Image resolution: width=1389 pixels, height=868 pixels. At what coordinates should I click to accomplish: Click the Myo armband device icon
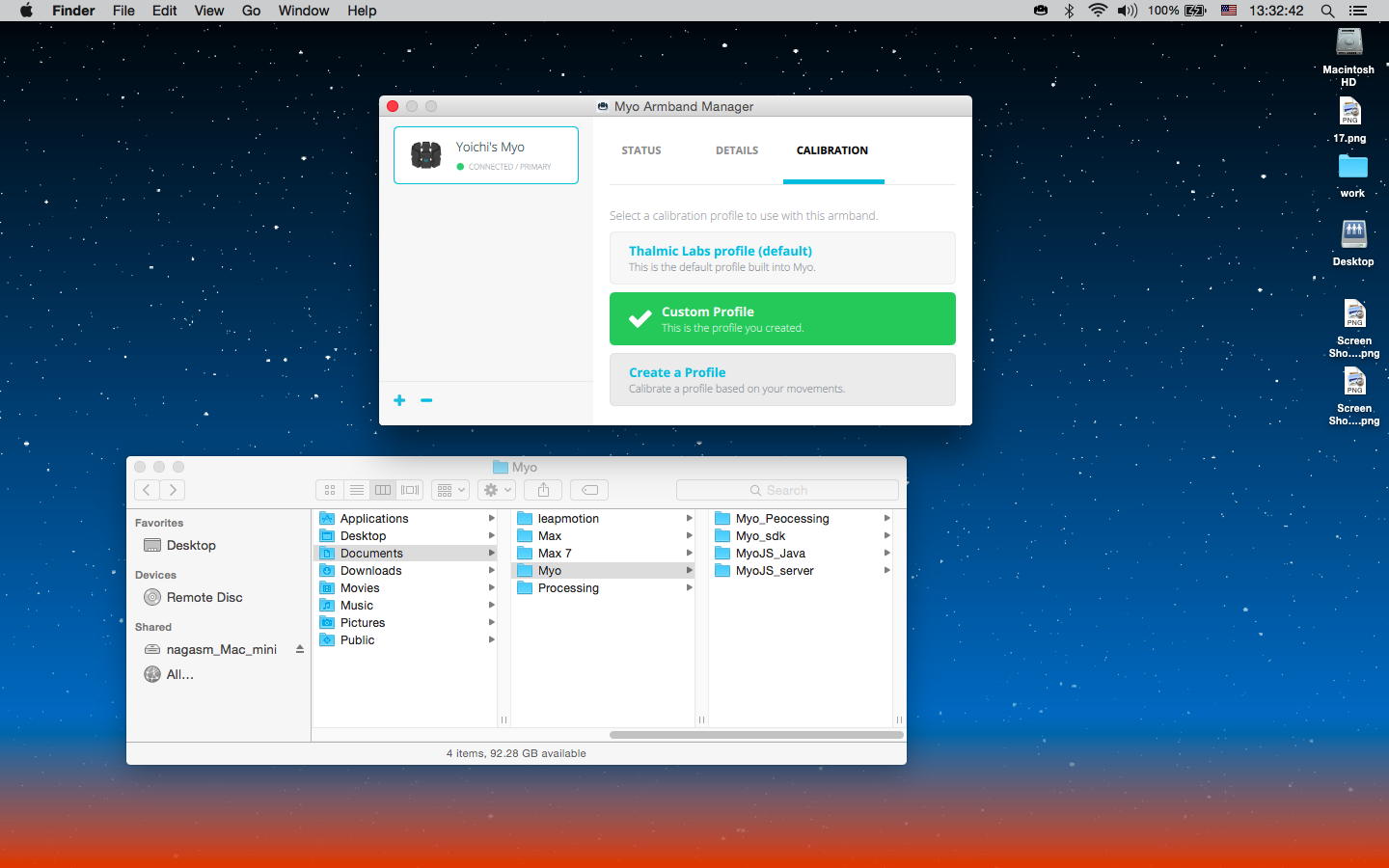point(425,154)
